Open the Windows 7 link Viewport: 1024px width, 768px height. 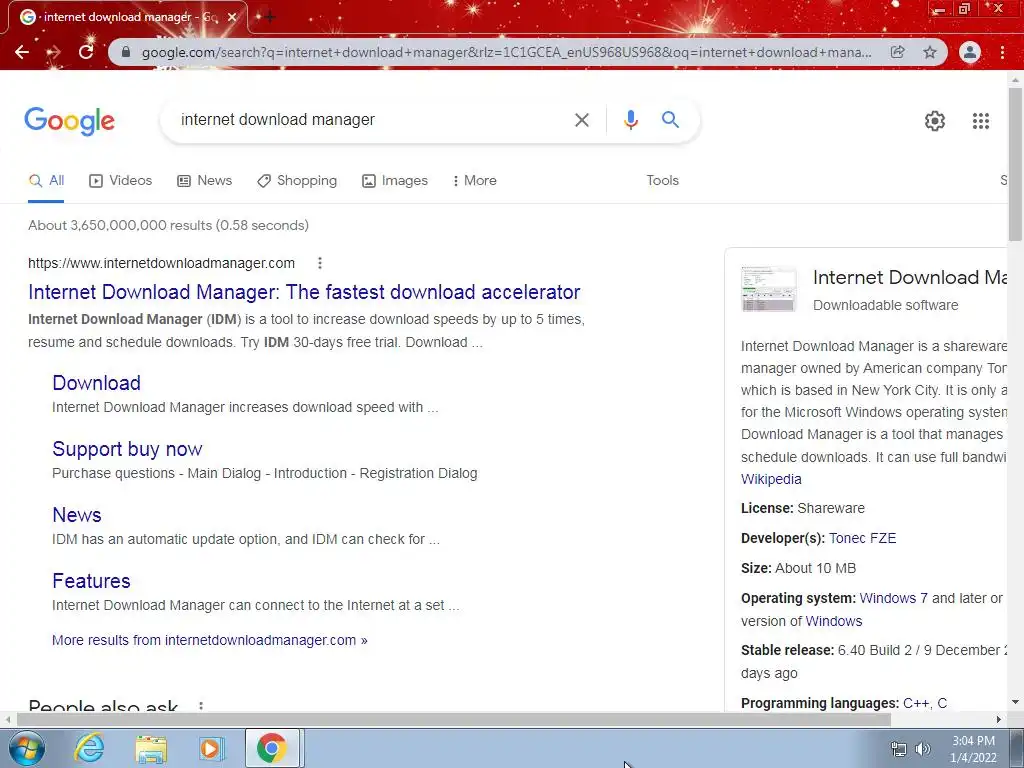[893, 598]
